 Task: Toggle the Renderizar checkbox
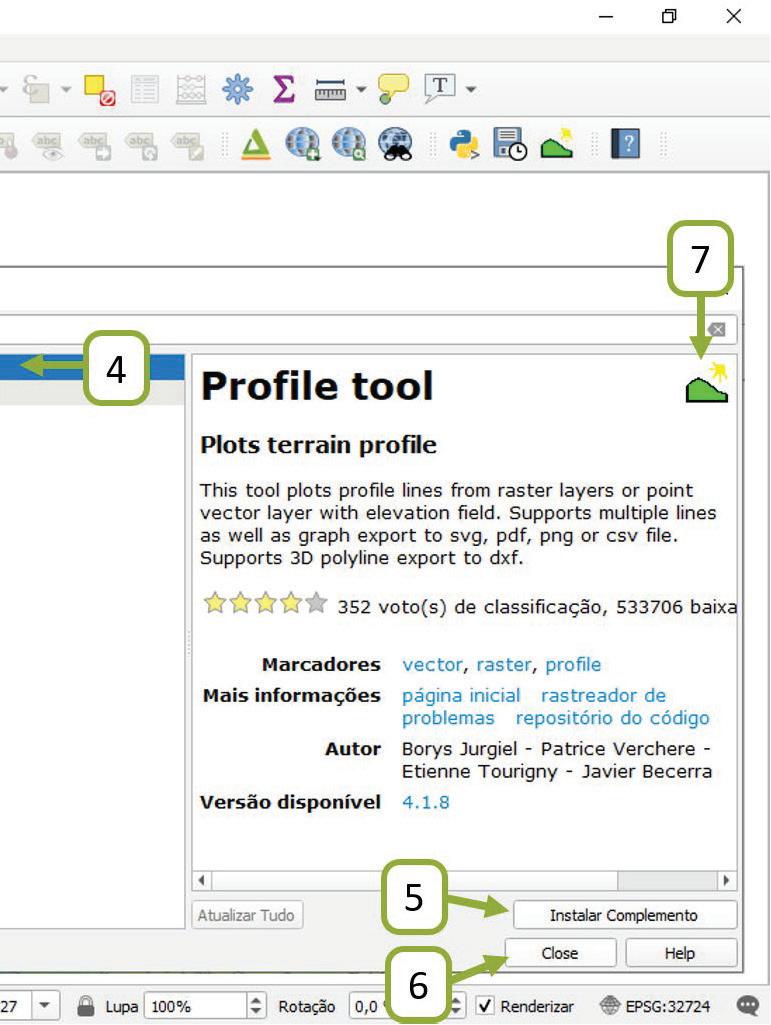tap(485, 1005)
